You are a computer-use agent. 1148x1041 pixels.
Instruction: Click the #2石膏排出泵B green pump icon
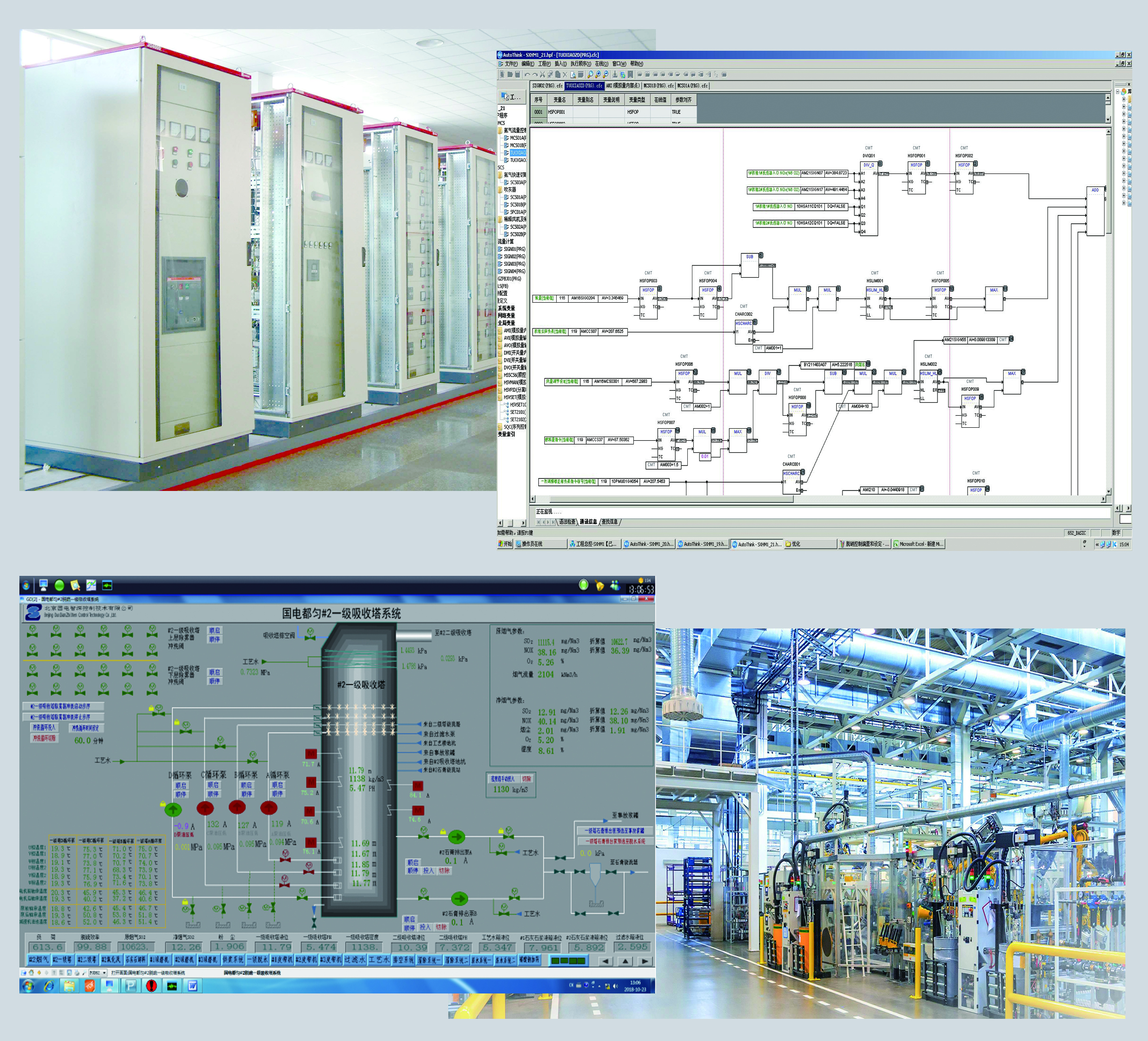[459, 899]
